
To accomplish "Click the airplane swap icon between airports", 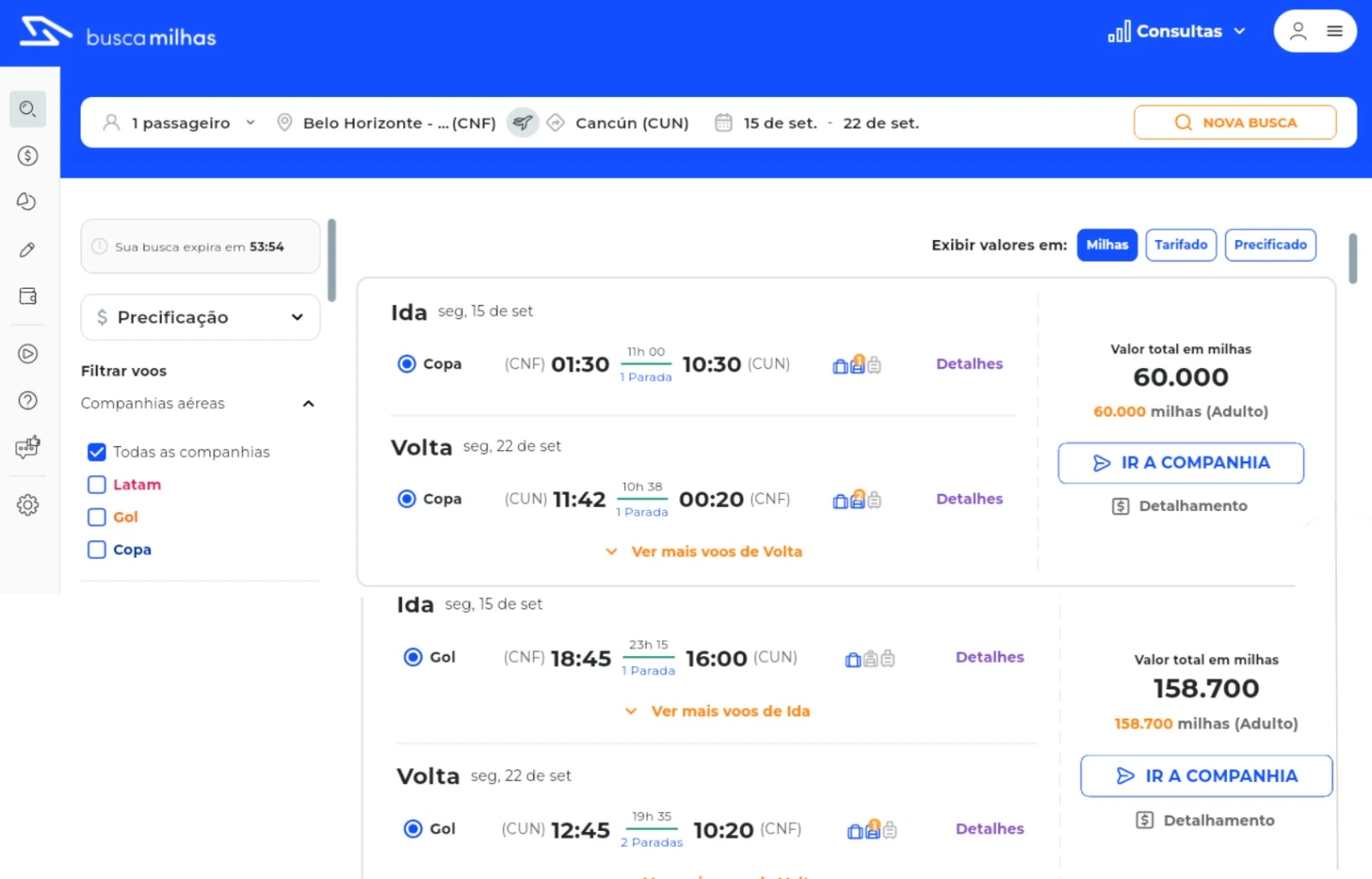I will point(522,123).
